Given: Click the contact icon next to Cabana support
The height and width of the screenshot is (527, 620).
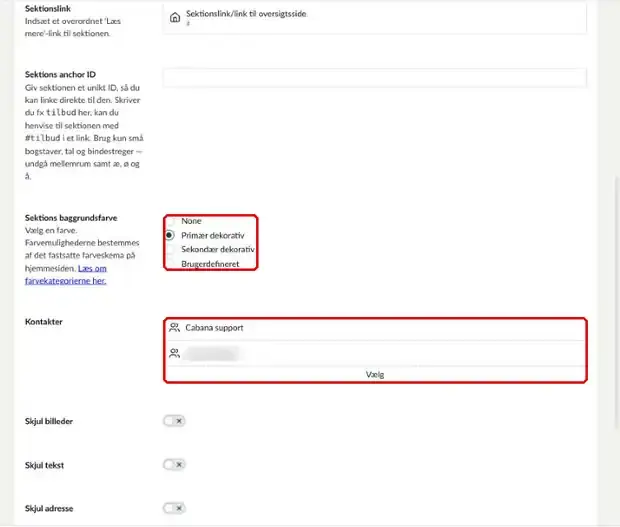Looking at the screenshot, I should pos(174,327).
